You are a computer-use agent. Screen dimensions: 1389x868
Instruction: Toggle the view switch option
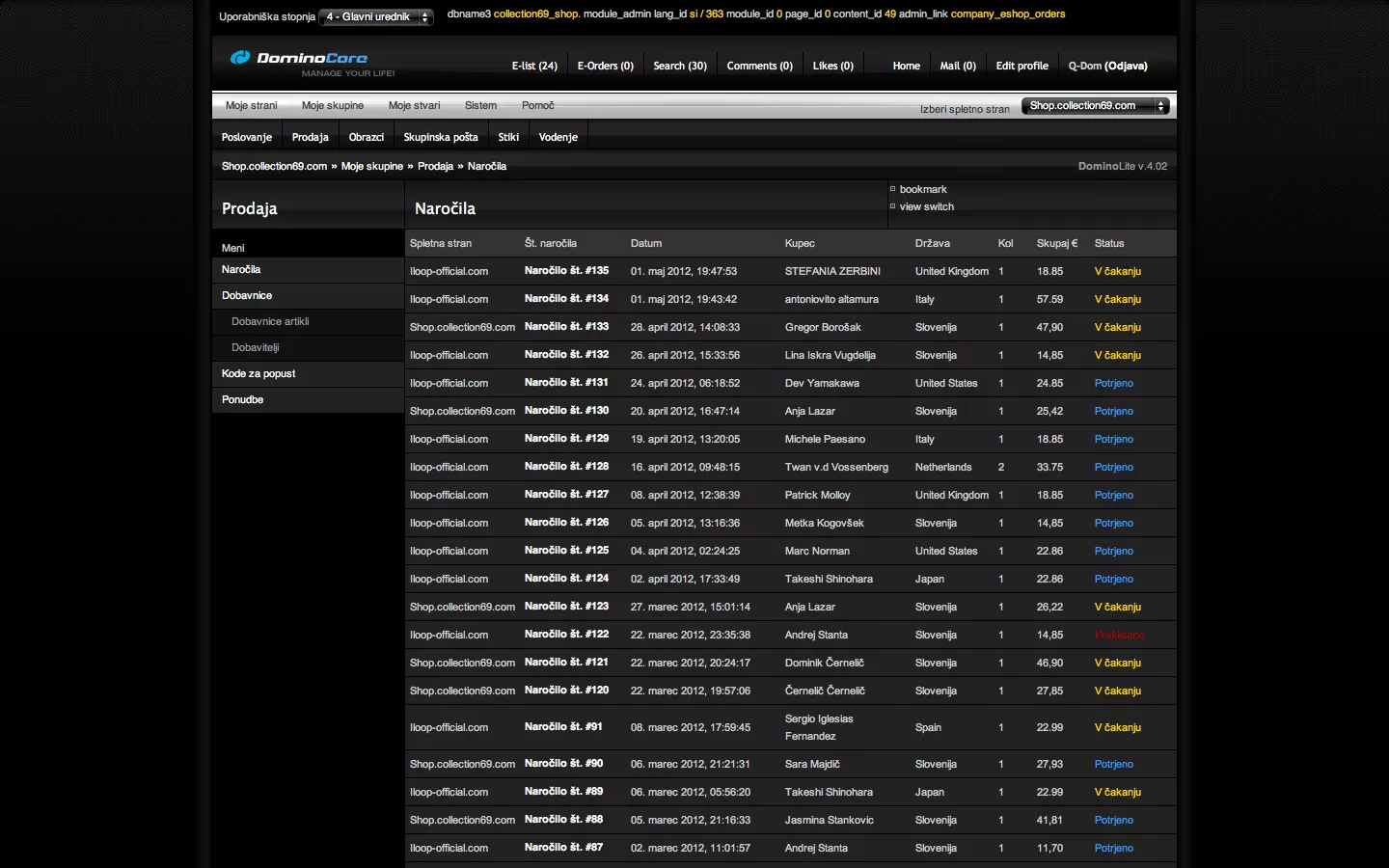926,207
